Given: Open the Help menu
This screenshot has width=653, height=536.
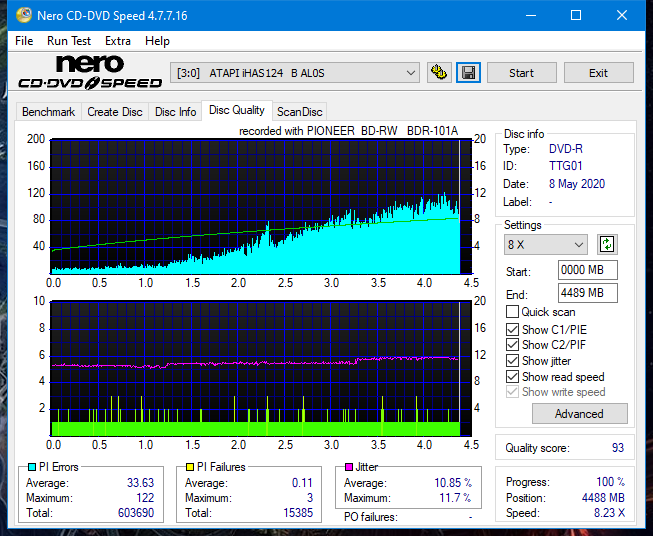Looking at the screenshot, I should tap(157, 41).
